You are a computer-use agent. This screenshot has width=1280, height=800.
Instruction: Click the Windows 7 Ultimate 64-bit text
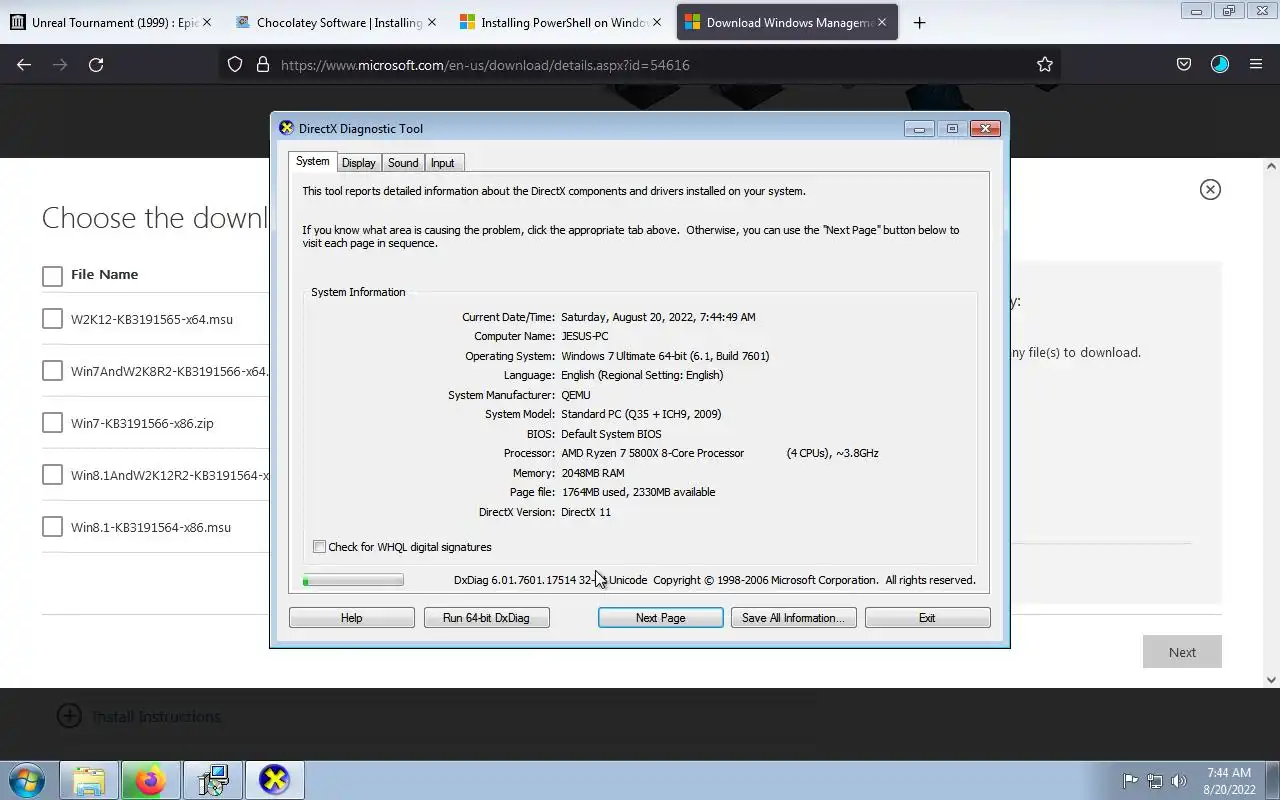coord(665,356)
